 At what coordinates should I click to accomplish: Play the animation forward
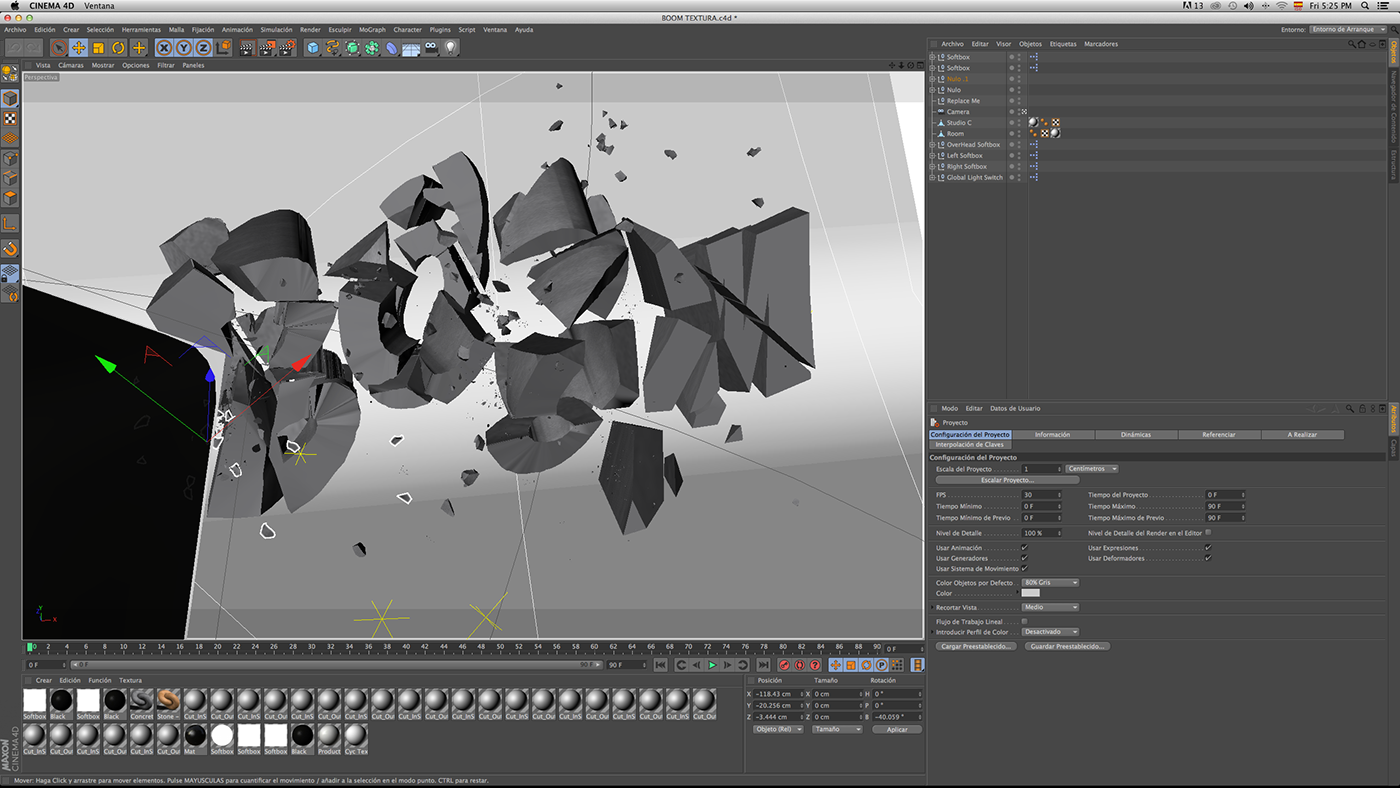point(712,665)
